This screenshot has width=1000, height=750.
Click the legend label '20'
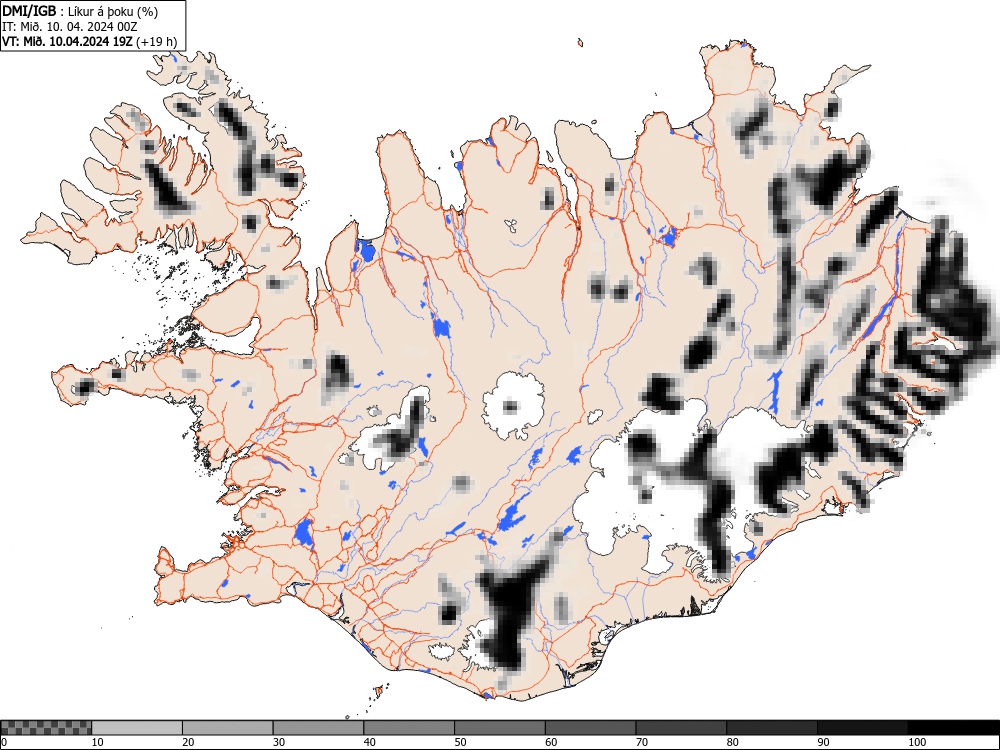[x=188, y=742]
